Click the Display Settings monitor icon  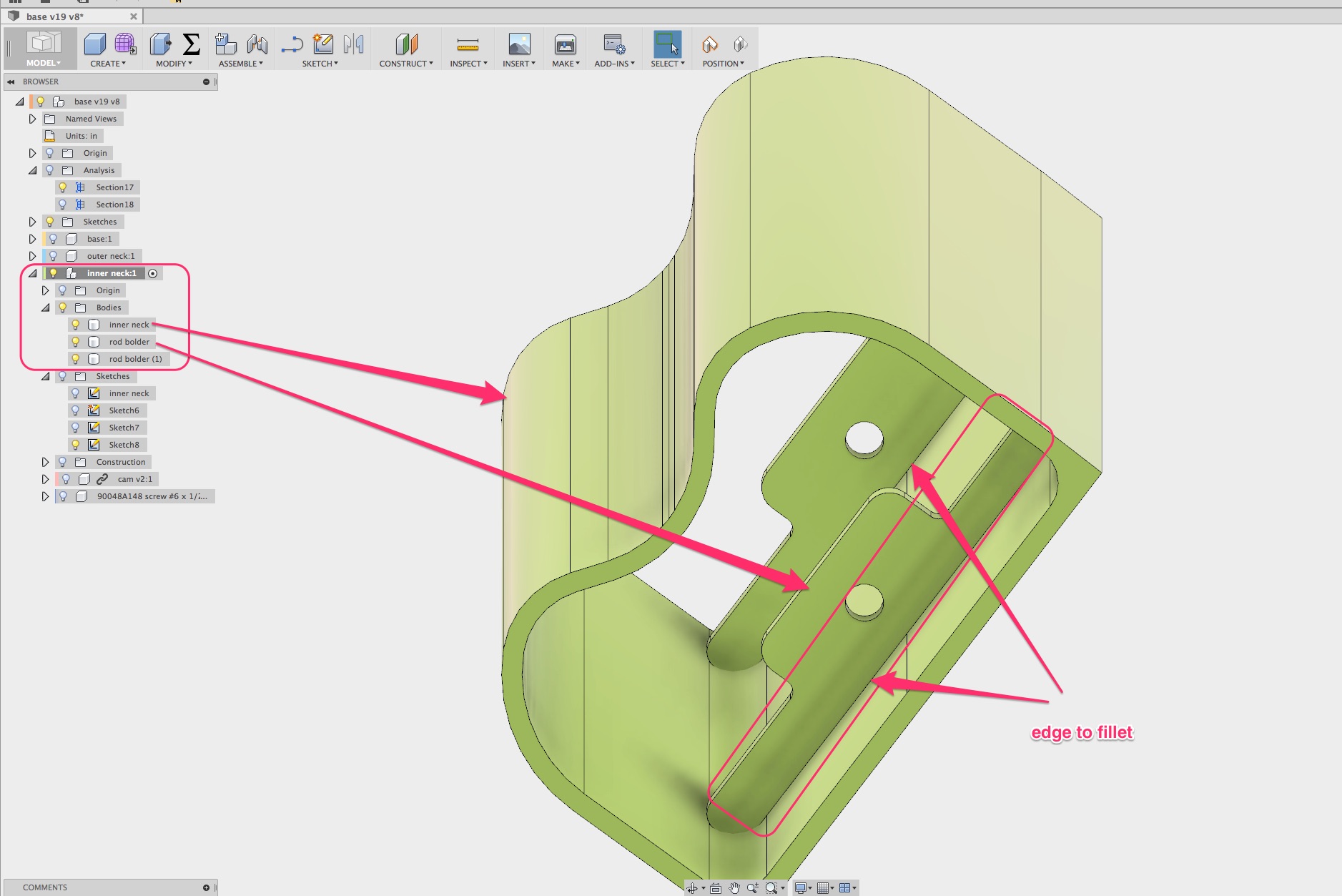[801, 887]
